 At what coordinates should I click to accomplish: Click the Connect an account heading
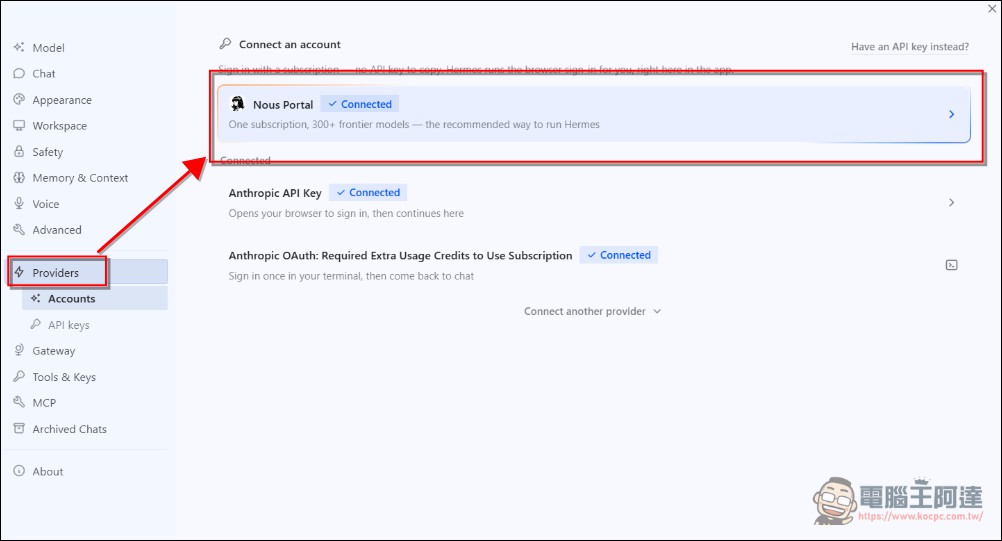[x=289, y=44]
